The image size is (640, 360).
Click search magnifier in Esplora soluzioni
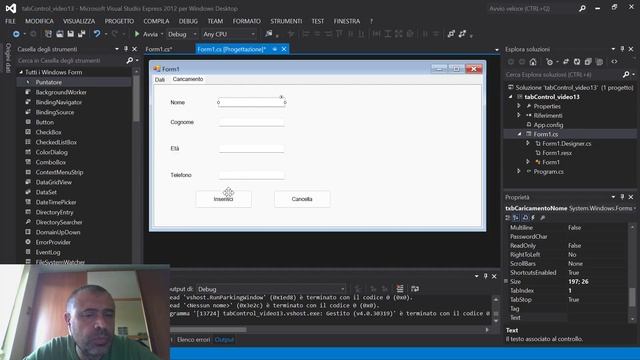pos(626,75)
